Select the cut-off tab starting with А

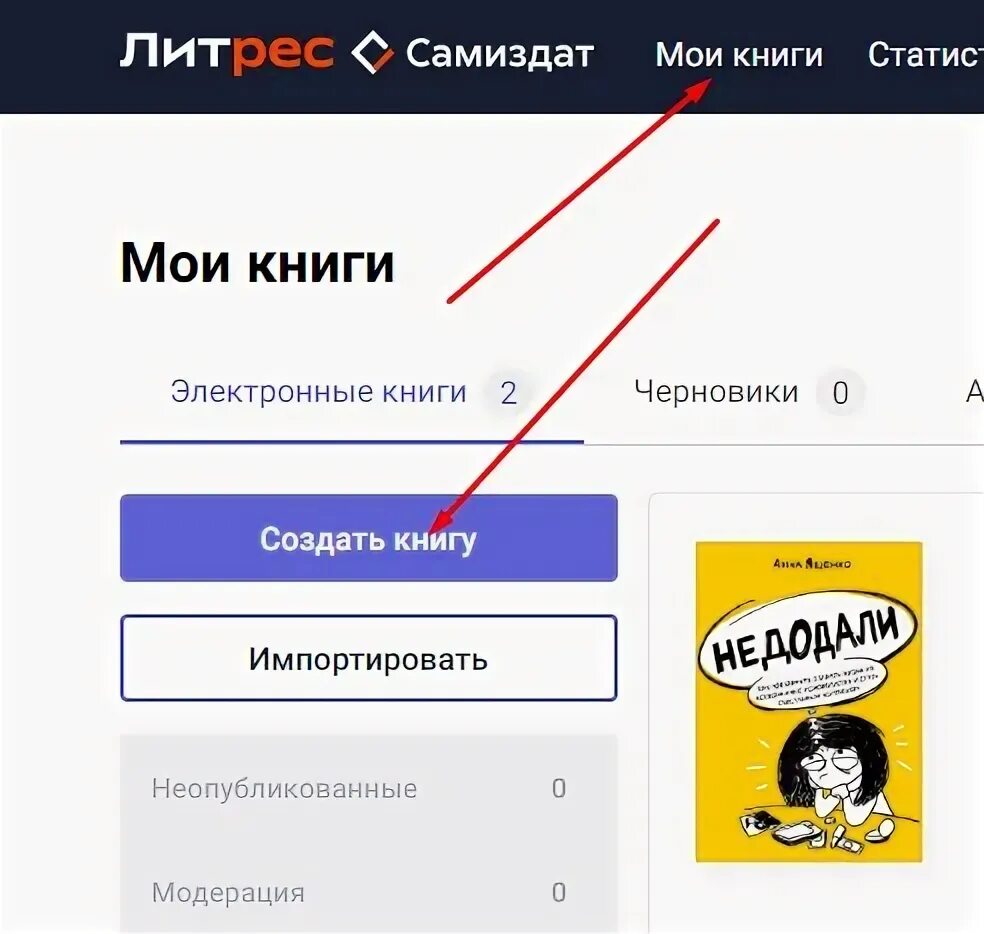pyautogui.click(x=974, y=392)
